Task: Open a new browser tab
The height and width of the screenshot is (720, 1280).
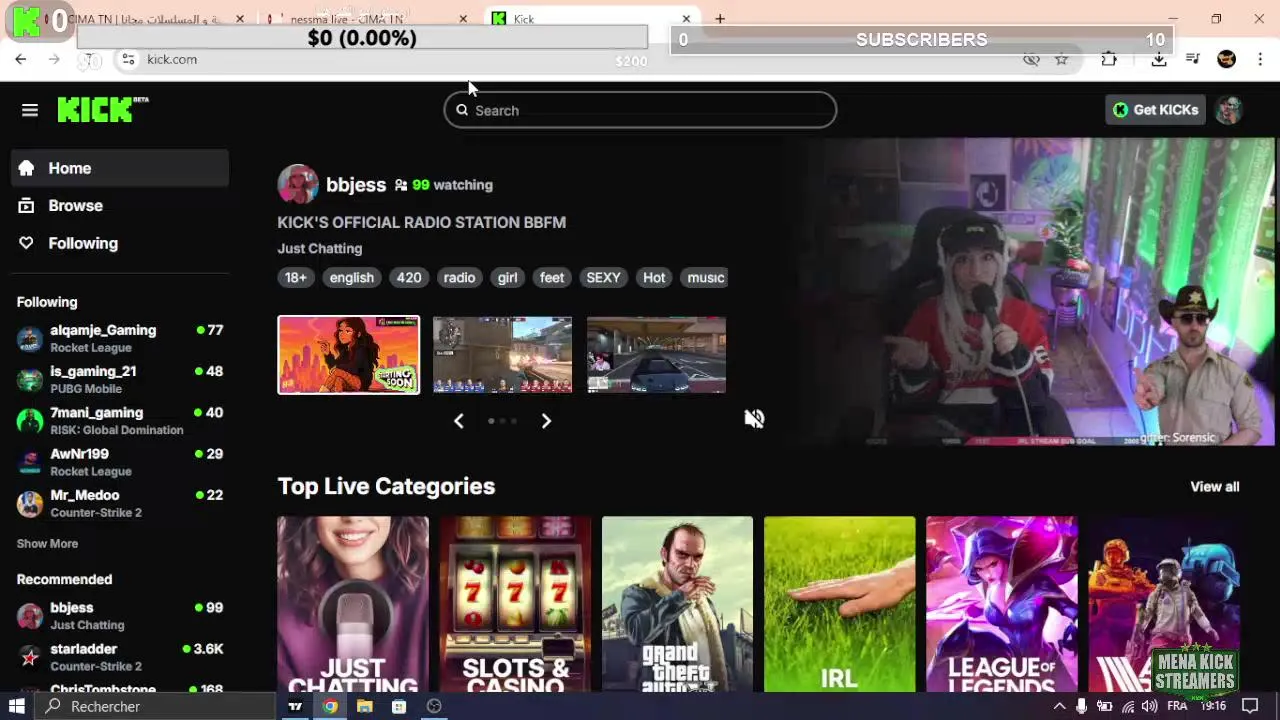Action: click(x=719, y=19)
